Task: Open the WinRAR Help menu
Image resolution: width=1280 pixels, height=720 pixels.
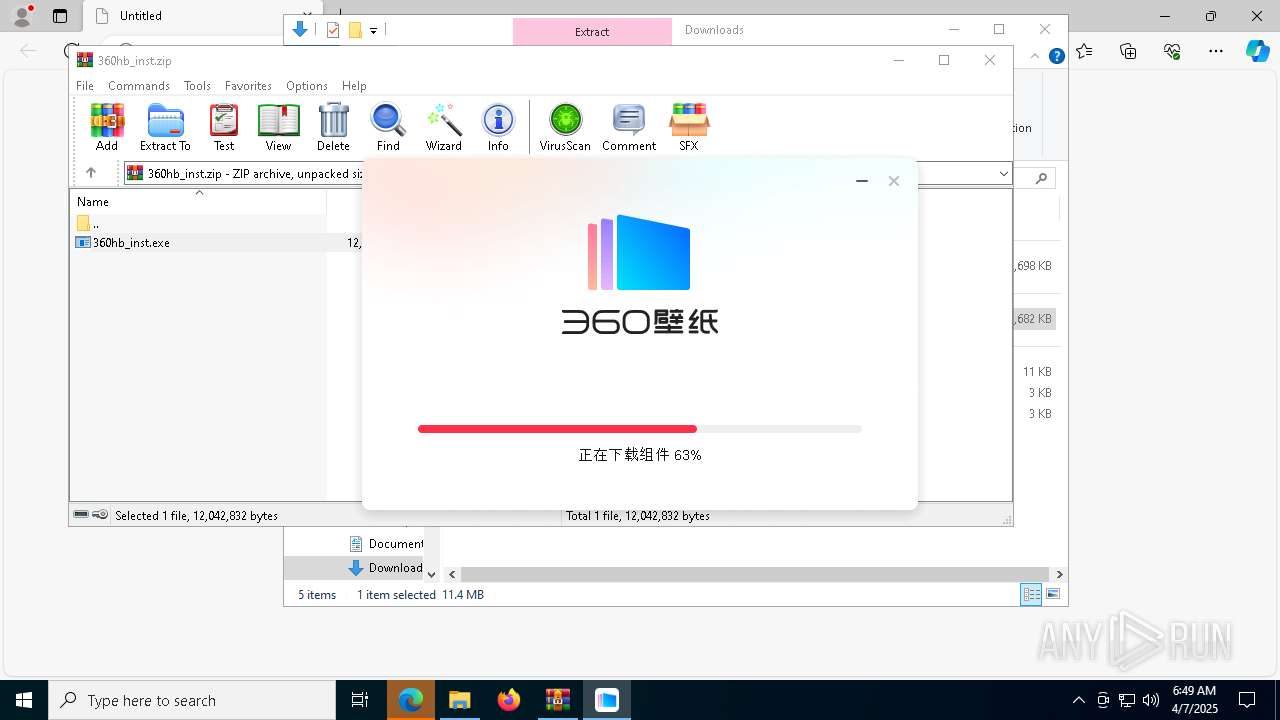Action: point(354,86)
